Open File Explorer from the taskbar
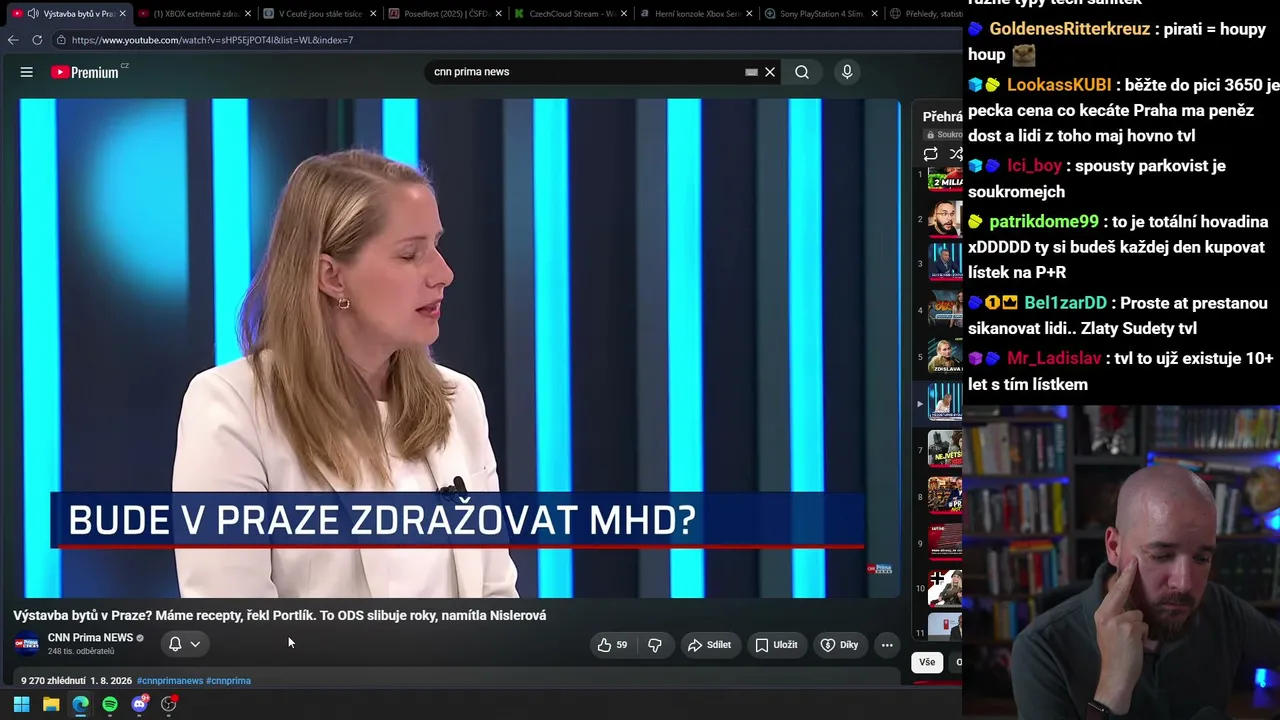The height and width of the screenshot is (720, 1280). (x=51, y=704)
